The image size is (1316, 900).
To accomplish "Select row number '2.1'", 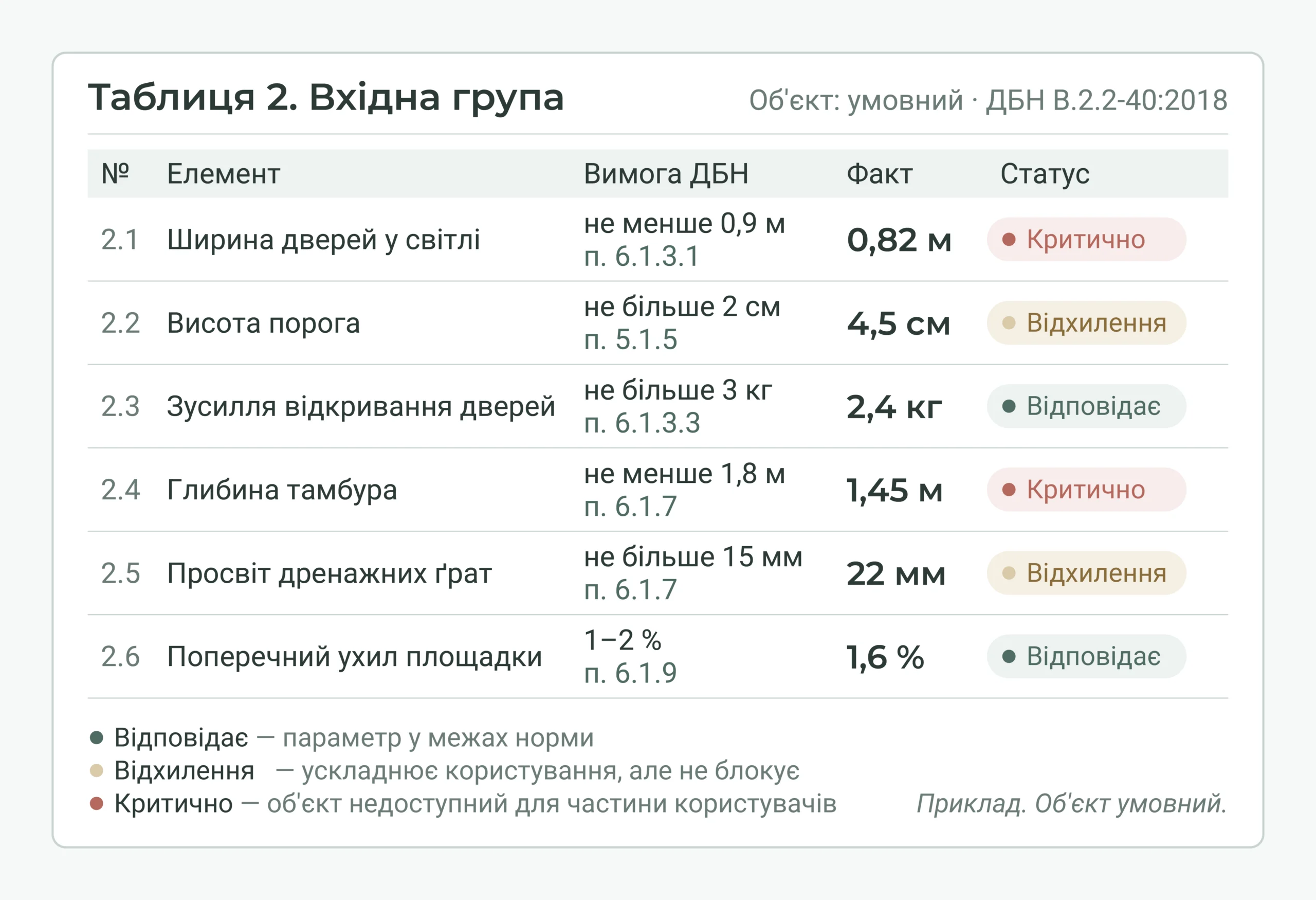I will click(119, 240).
